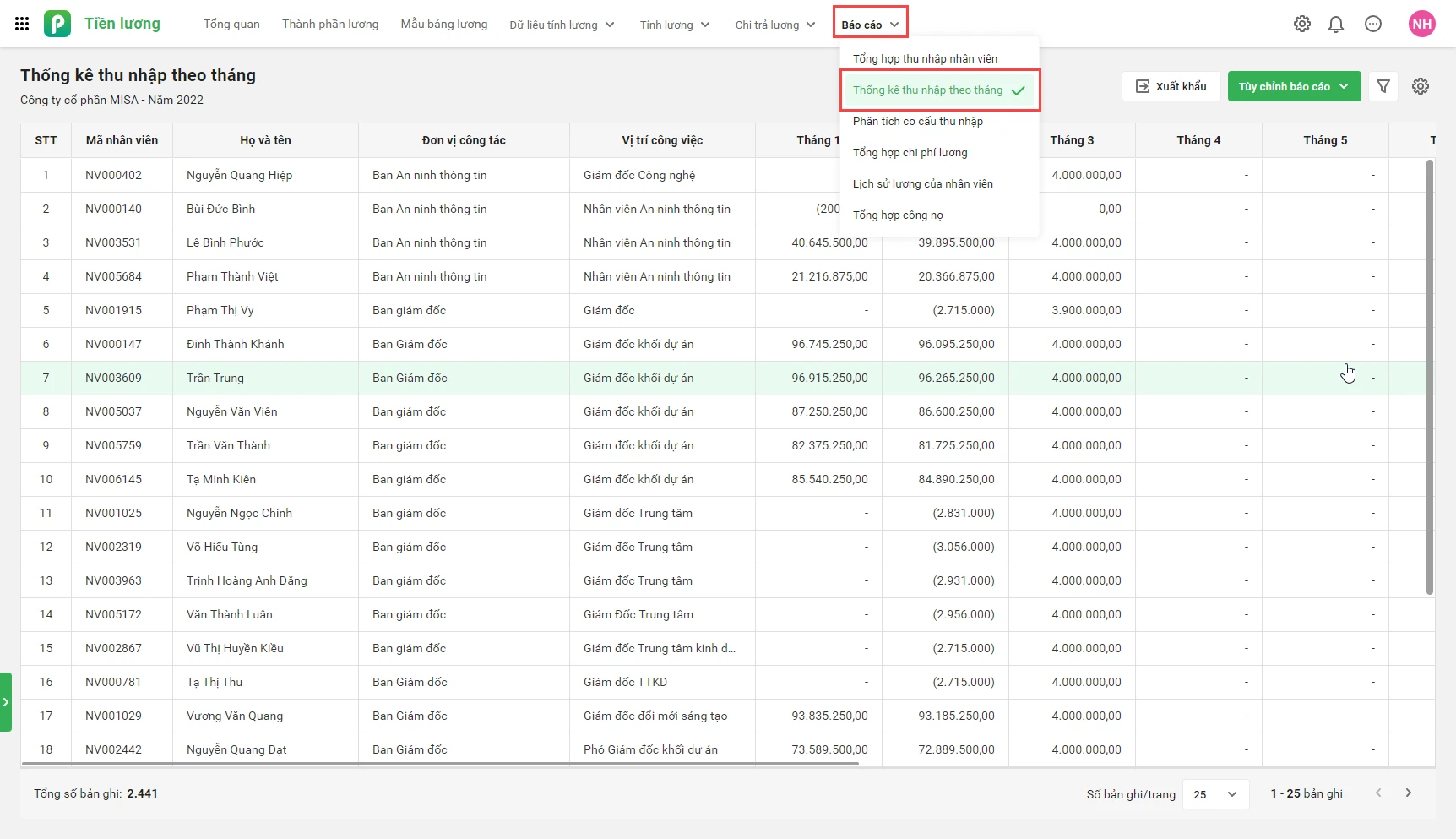Click the name Nguyễn Quang Đạt

(x=236, y=749)
